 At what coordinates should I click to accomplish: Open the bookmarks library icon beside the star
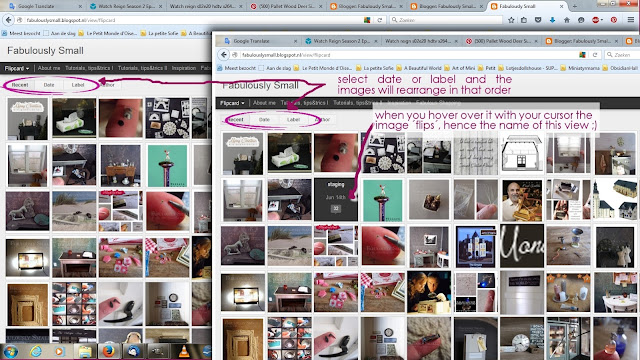pyautogui.click(x=524, y=20)
